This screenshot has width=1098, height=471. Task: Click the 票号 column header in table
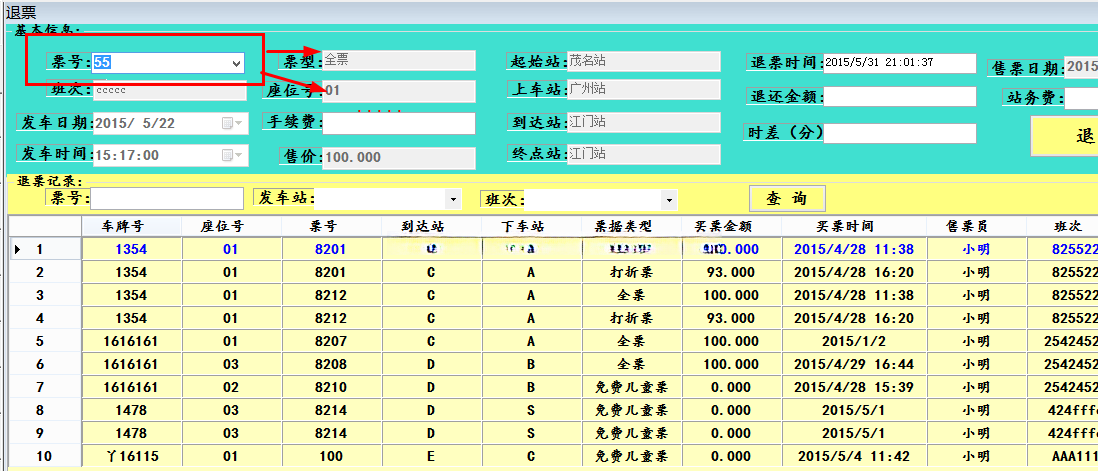pyautogui.click(x=332, y=226)
